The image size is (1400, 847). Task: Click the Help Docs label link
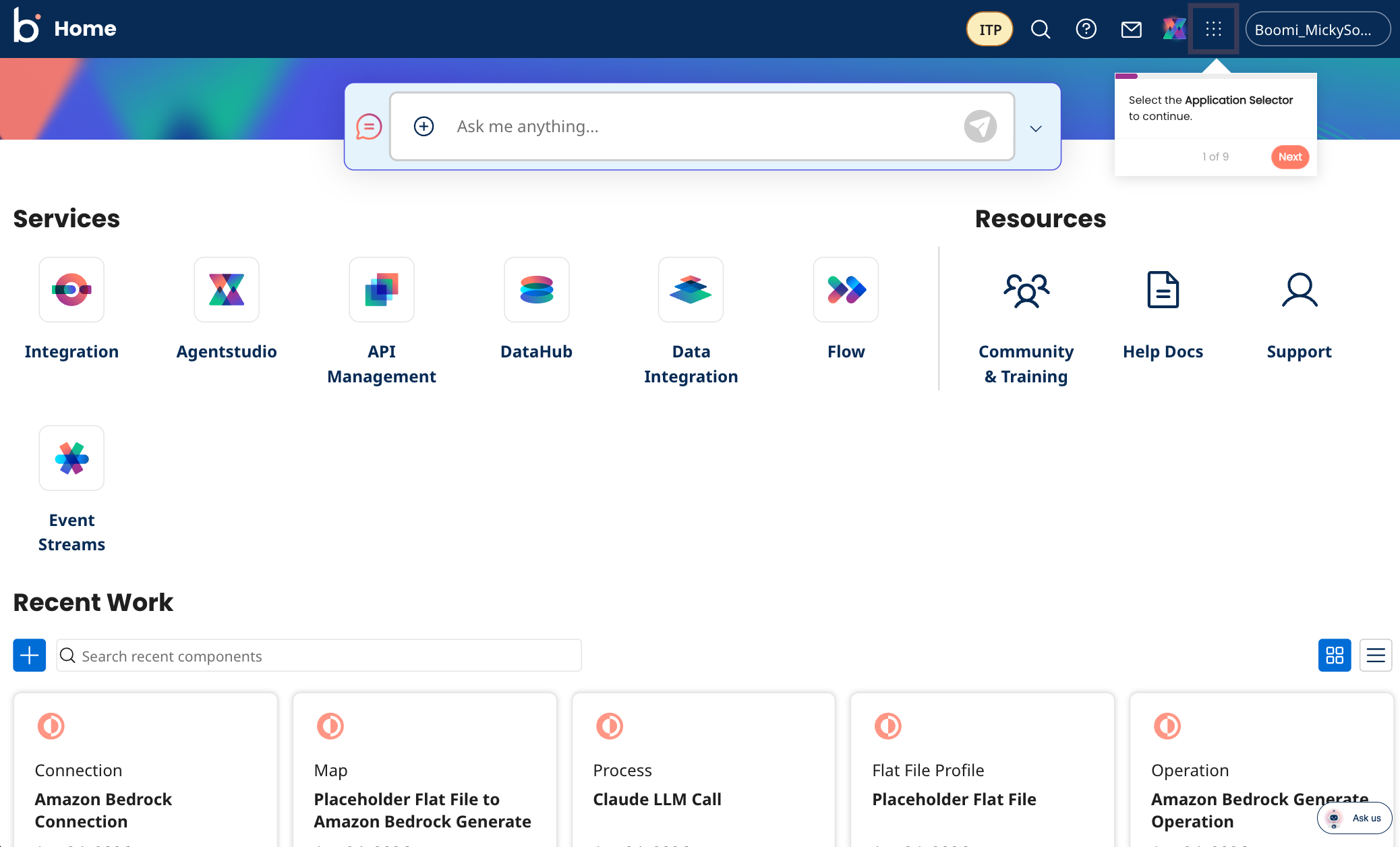[x=1163, y=351]
